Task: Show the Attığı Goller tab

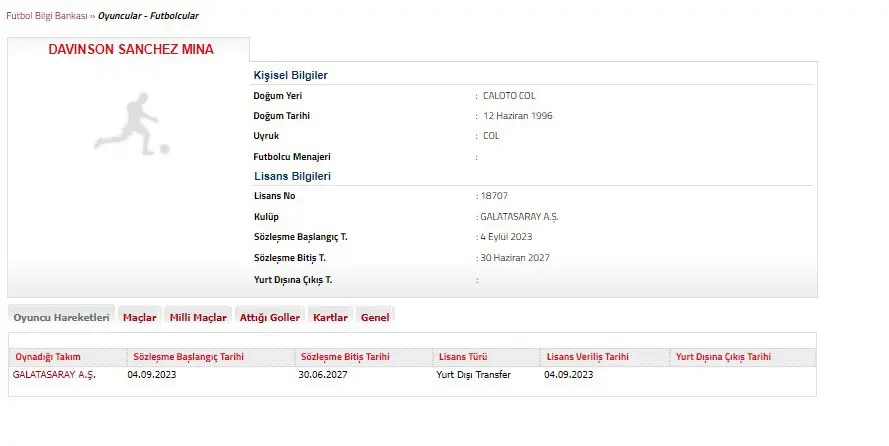Action: 269,317
